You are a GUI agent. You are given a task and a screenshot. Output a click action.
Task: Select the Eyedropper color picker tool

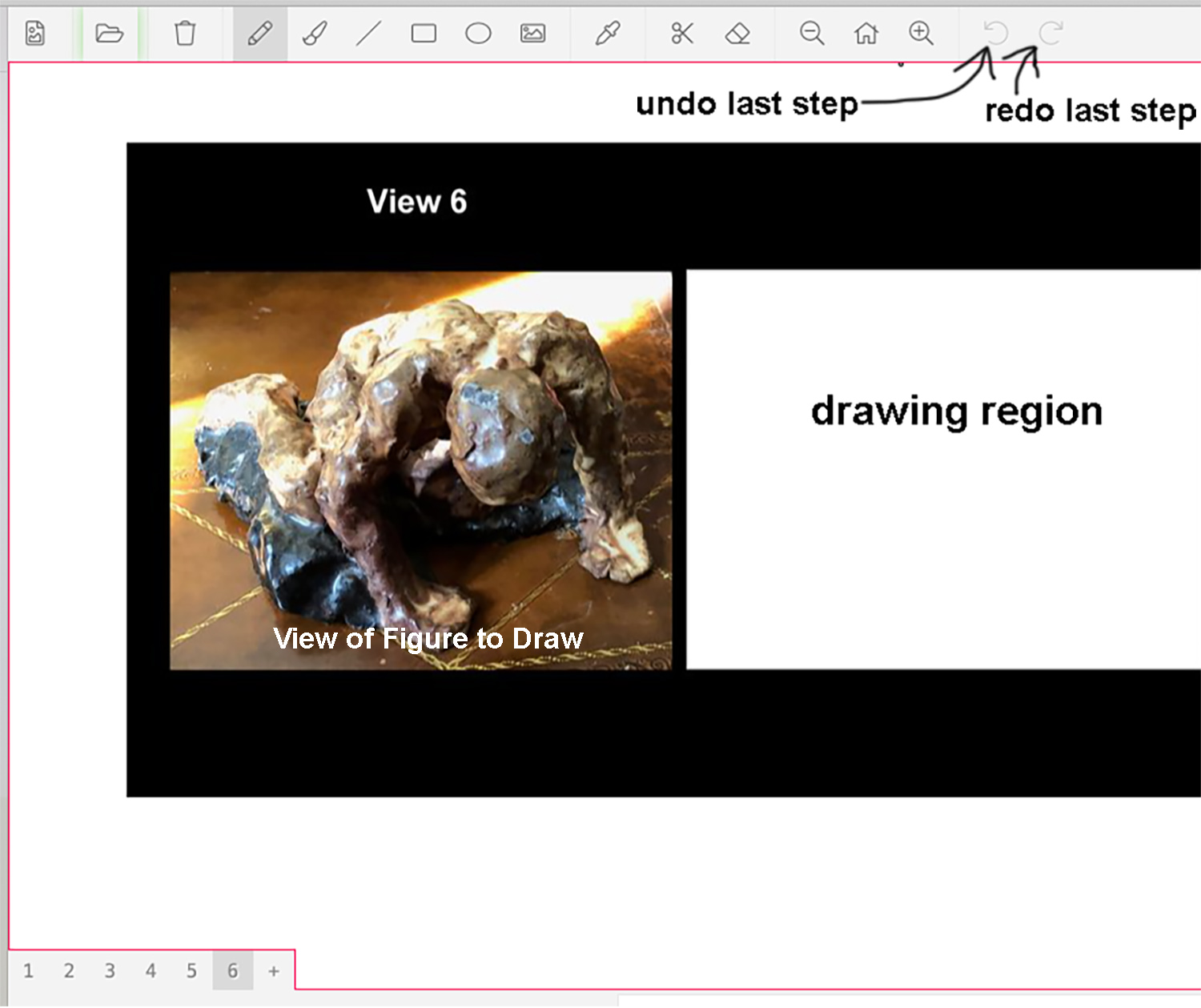(x=608, y=34)
